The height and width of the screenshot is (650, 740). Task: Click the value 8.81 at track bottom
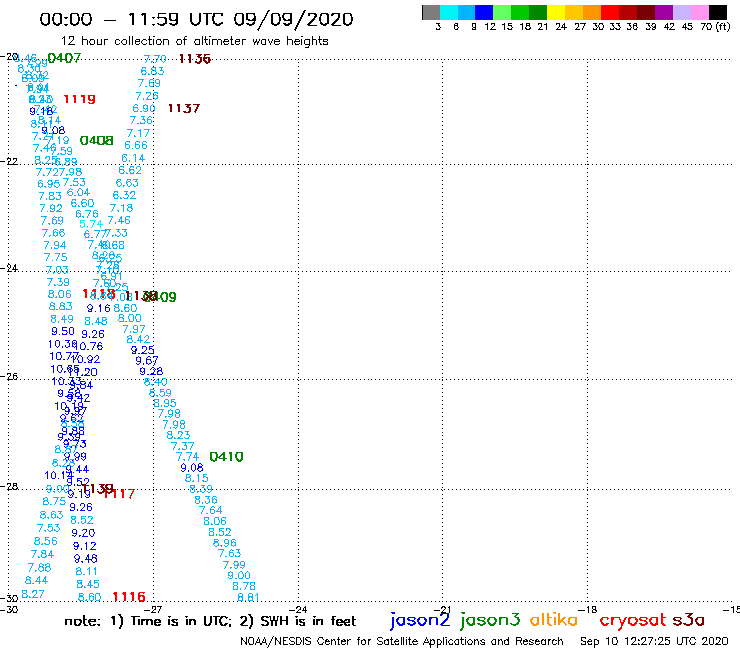248,598
